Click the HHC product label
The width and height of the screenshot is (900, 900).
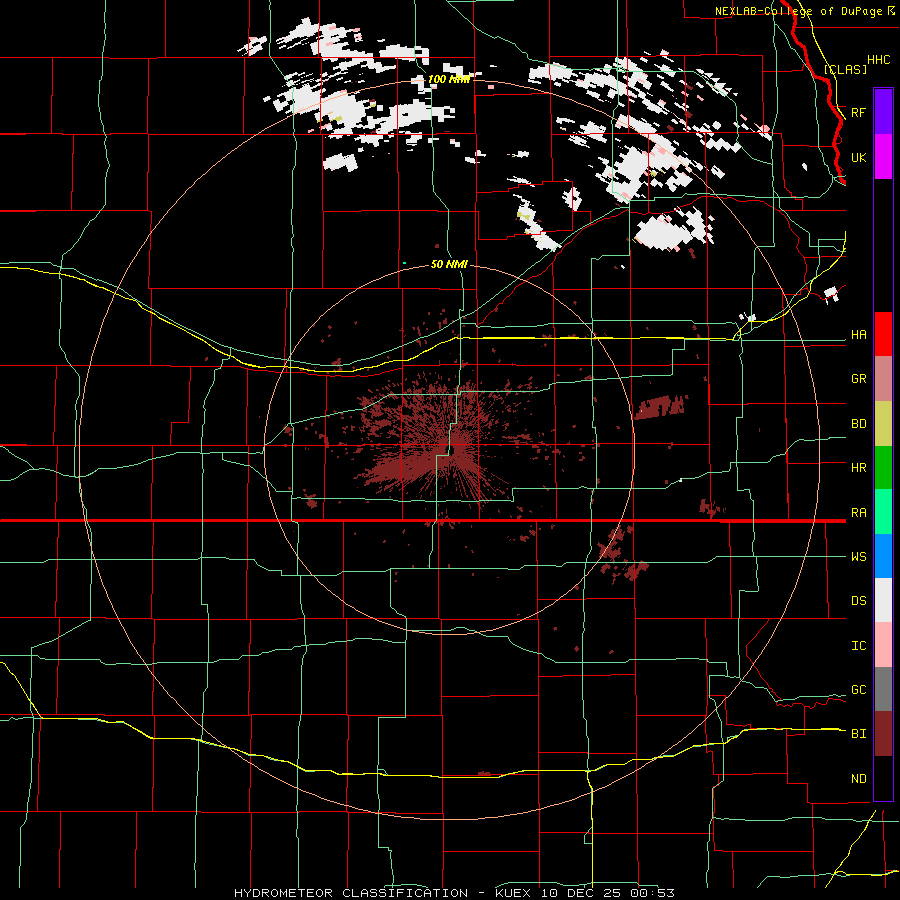tap(878, 60)
